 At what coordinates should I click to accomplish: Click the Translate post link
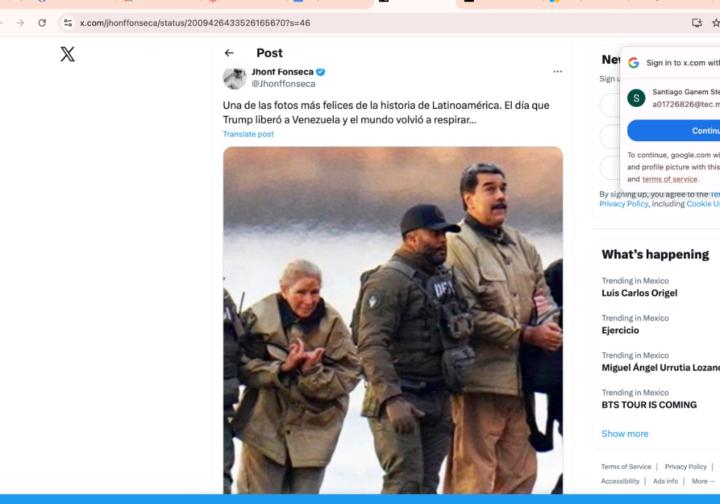(248, 134)
